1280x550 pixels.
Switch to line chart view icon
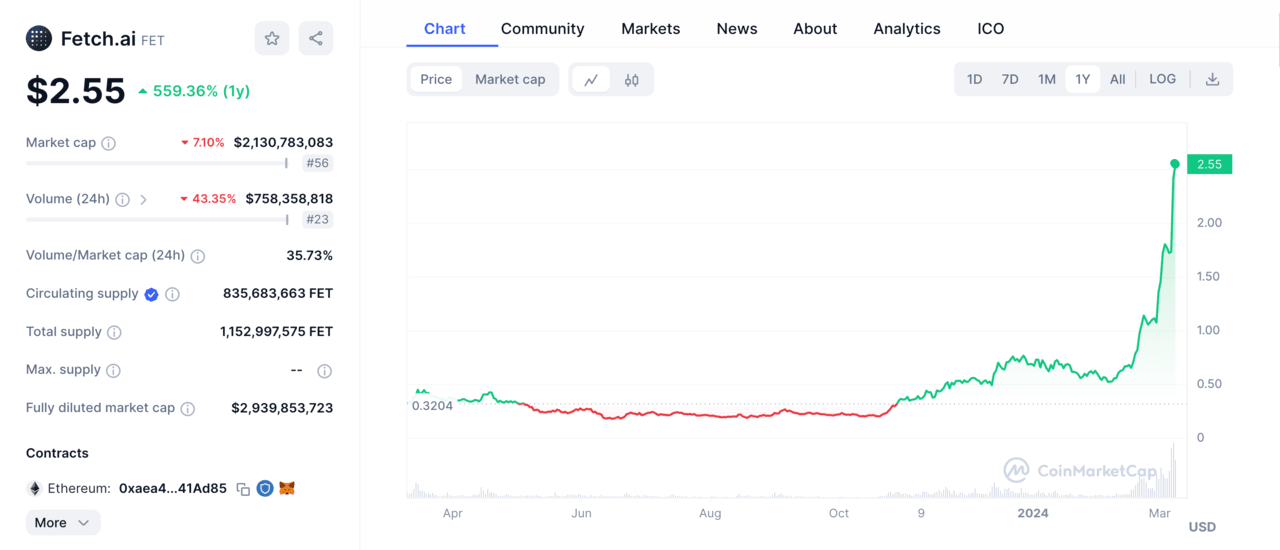point(591,80)
